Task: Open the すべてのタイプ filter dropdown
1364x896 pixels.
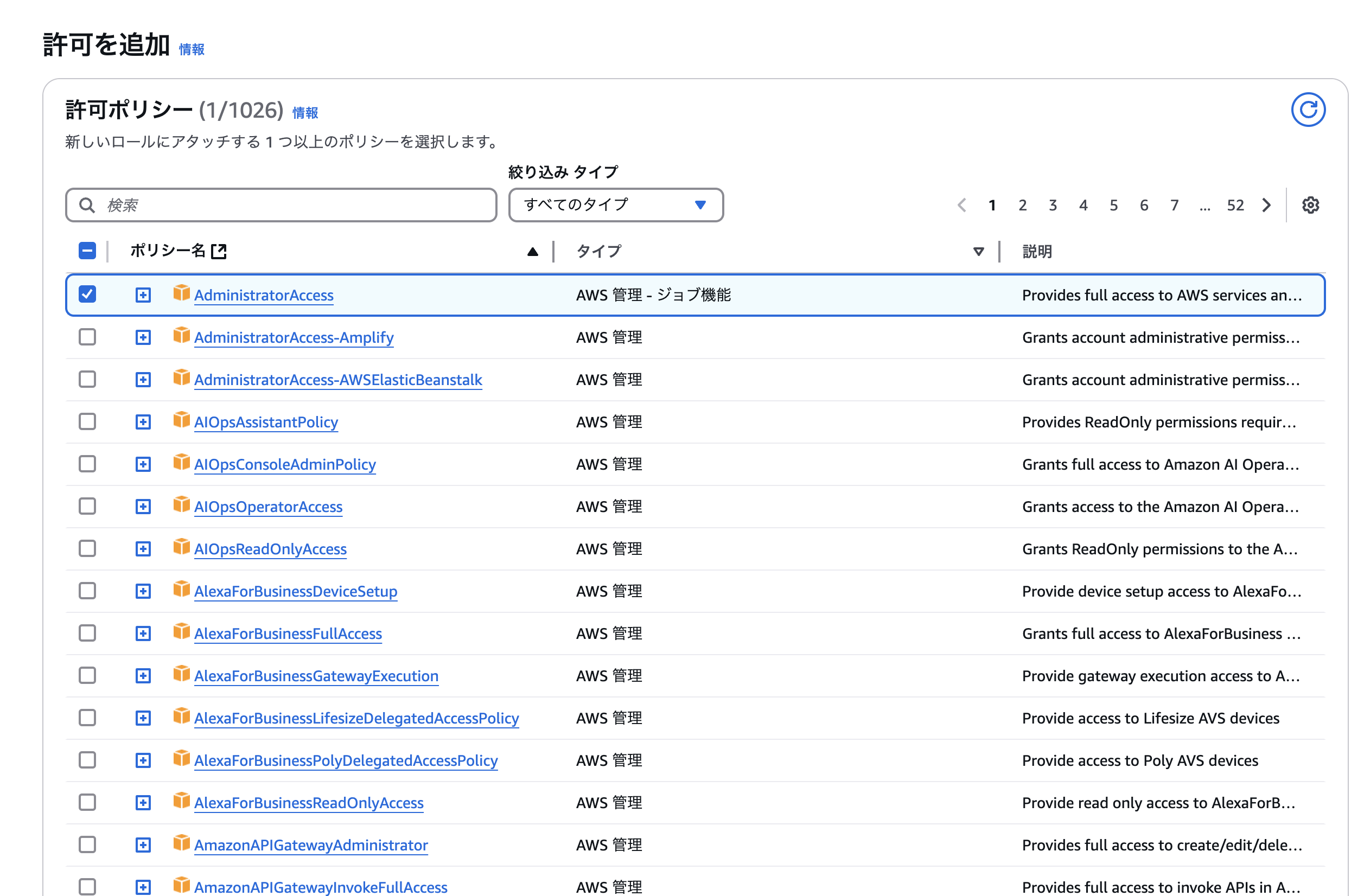Action: pyautogui.click(x=615, y=205)
